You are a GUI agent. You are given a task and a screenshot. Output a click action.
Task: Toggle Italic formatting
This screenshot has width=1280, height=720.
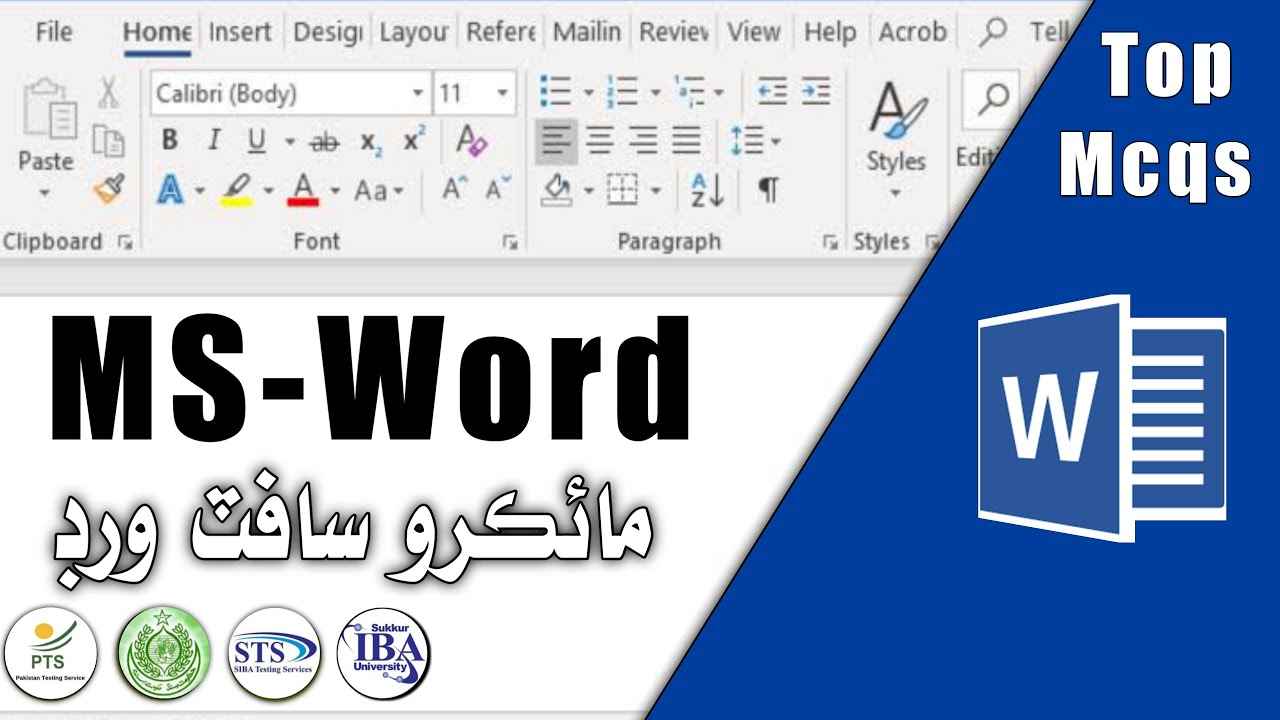[213, 141]
